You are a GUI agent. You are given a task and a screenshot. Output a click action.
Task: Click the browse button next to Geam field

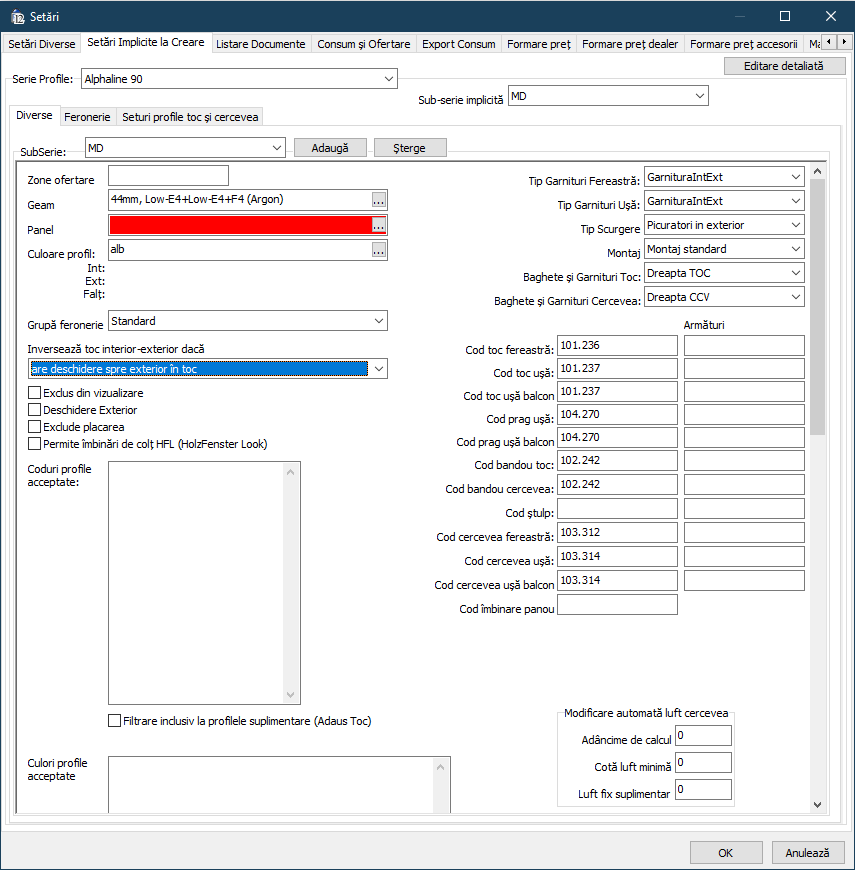pos(378,200)
